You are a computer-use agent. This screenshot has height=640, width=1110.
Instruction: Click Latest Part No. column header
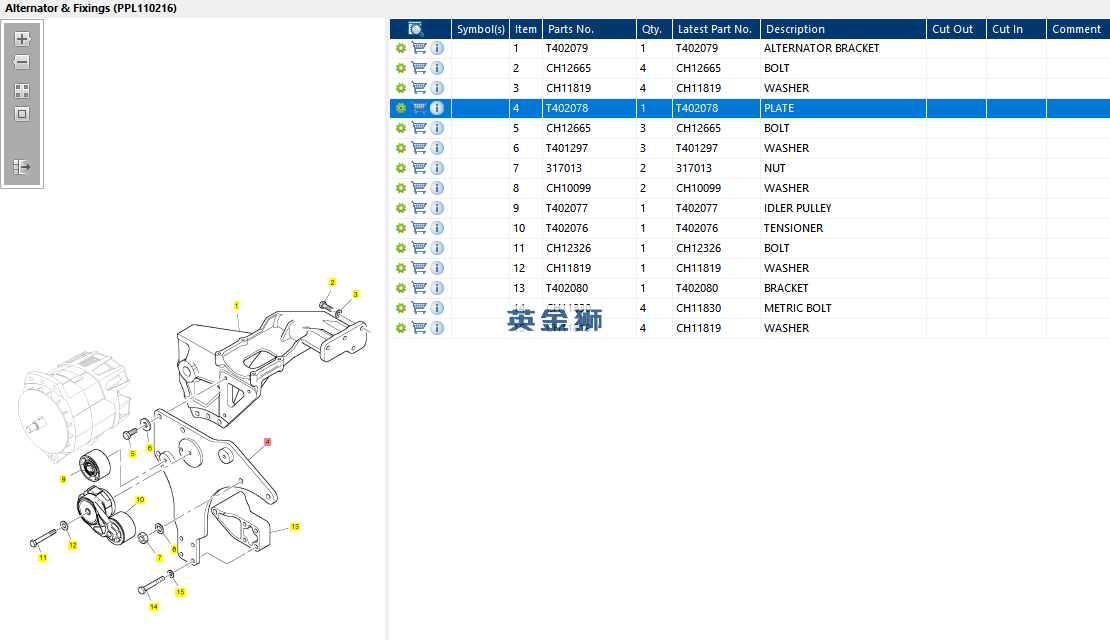(716, 29)
